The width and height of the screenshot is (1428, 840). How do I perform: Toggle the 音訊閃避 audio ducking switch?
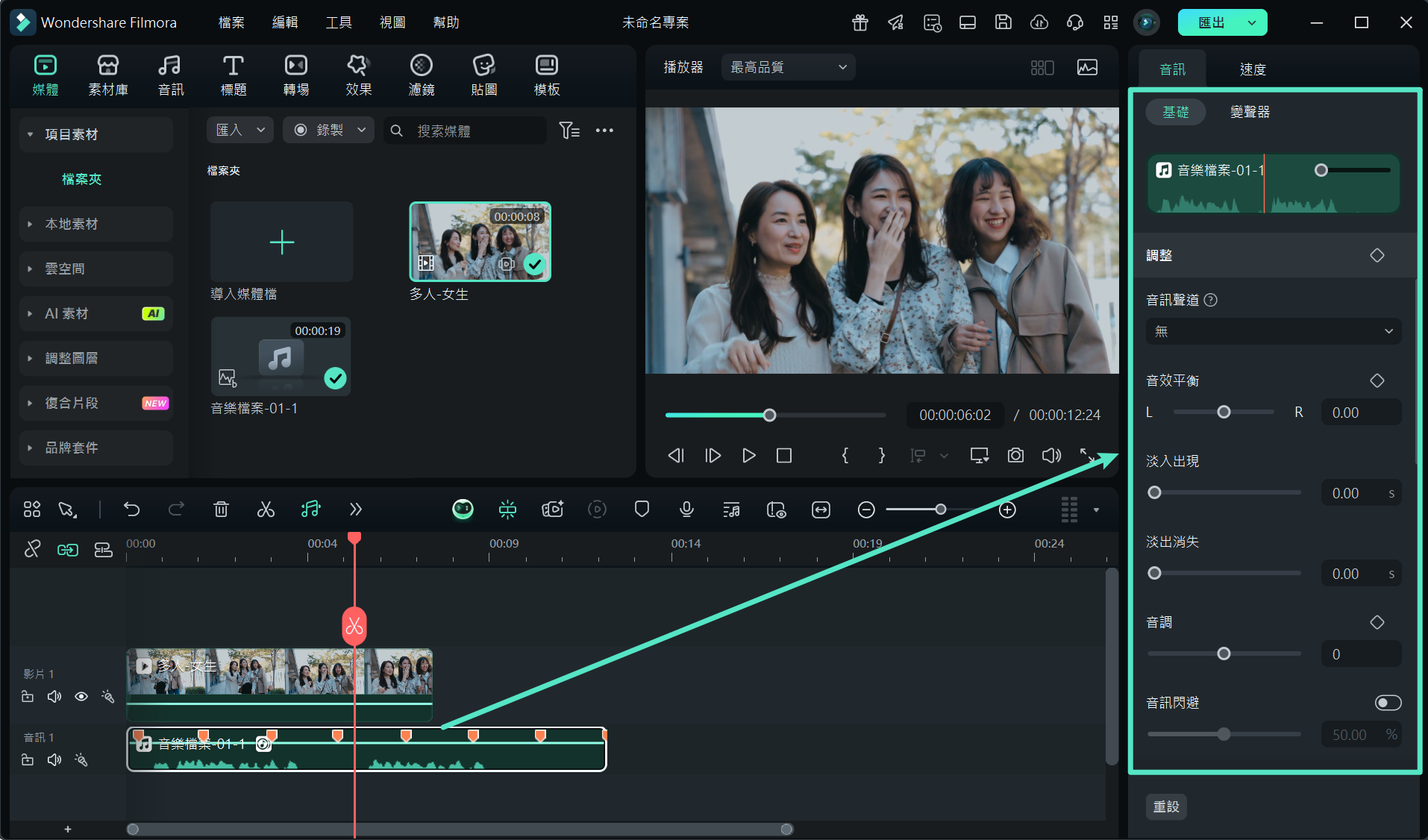click(x=1388, y=703)
